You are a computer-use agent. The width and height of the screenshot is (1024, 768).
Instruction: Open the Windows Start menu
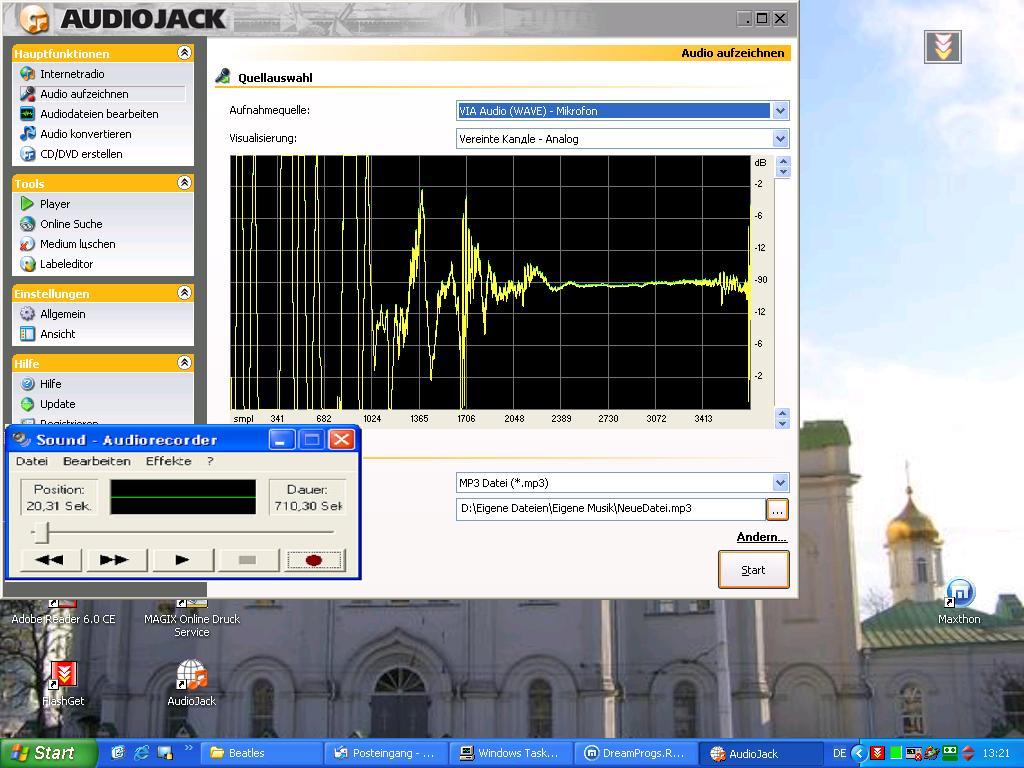47,753
